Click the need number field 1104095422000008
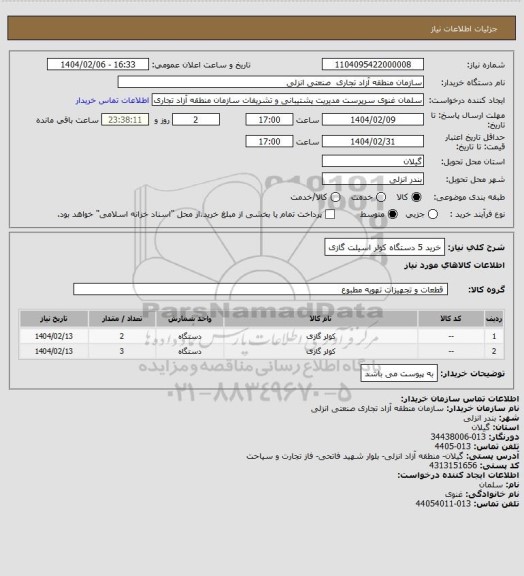 (373, 65)
